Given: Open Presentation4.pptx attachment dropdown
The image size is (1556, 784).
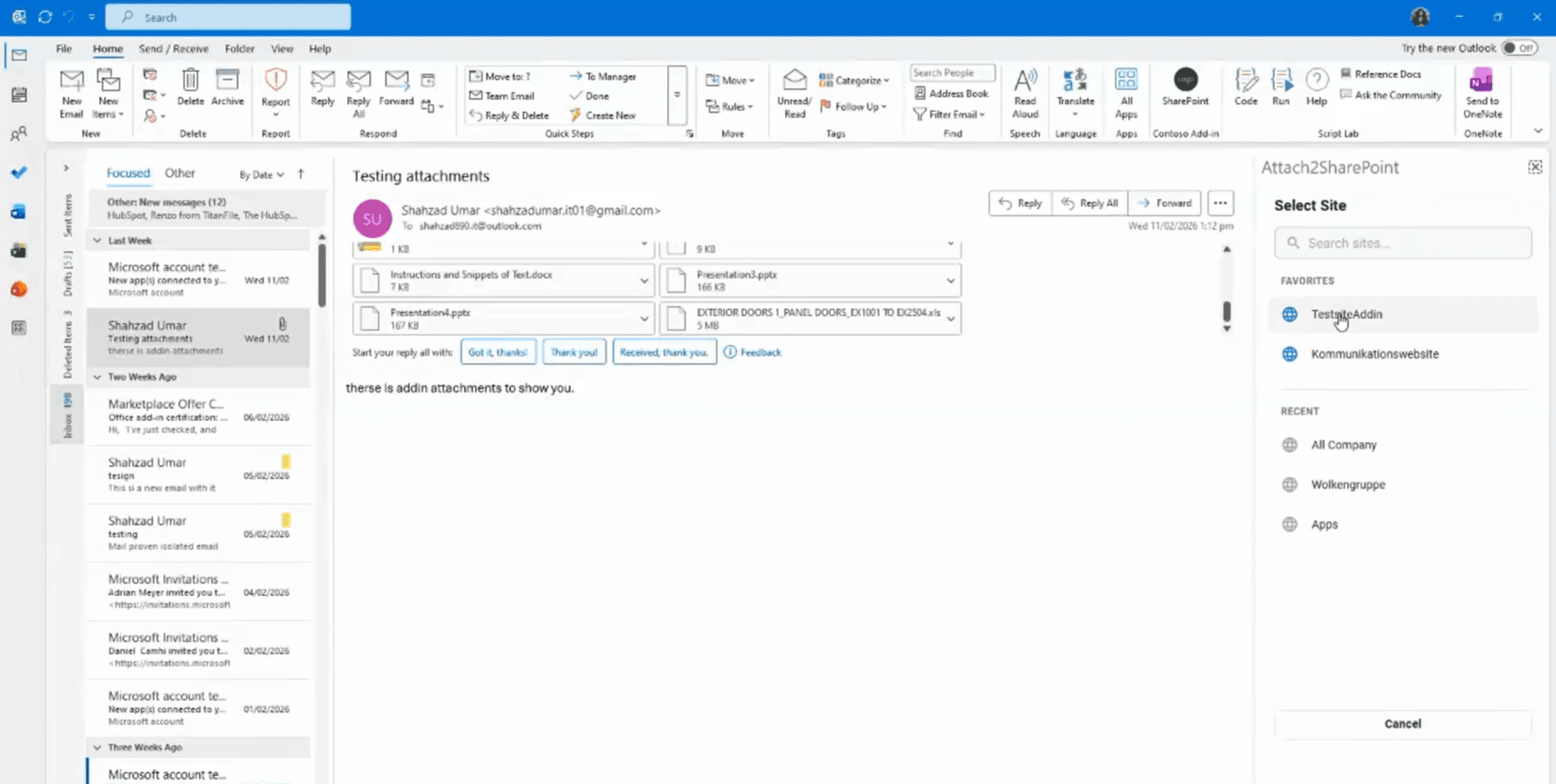Looking at the screenshot, I should click(x=644, y=319).
